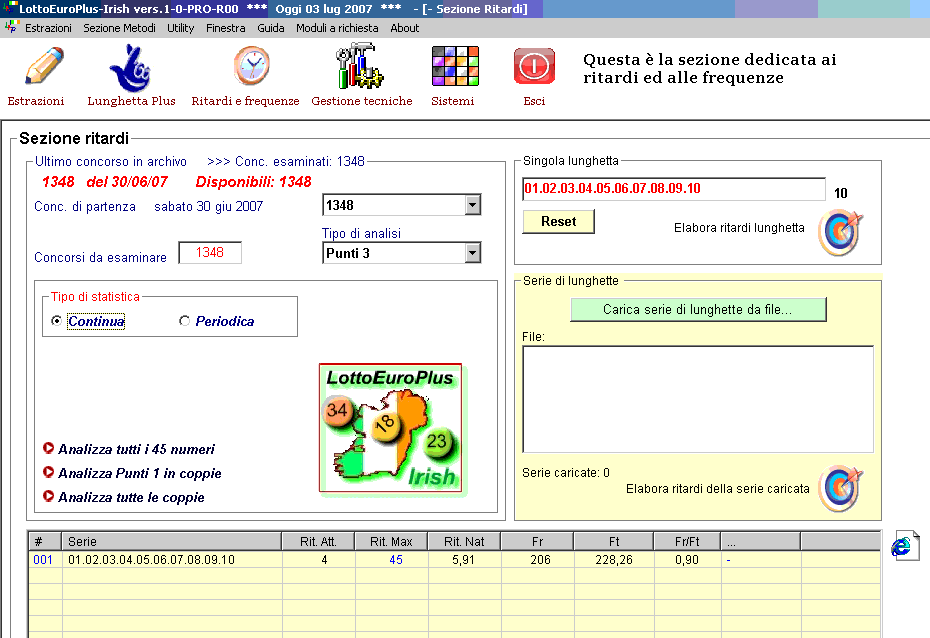Open Gestione tecniche tools icon
This screenshot has height=638, width=930.
[x=359, y=66]
